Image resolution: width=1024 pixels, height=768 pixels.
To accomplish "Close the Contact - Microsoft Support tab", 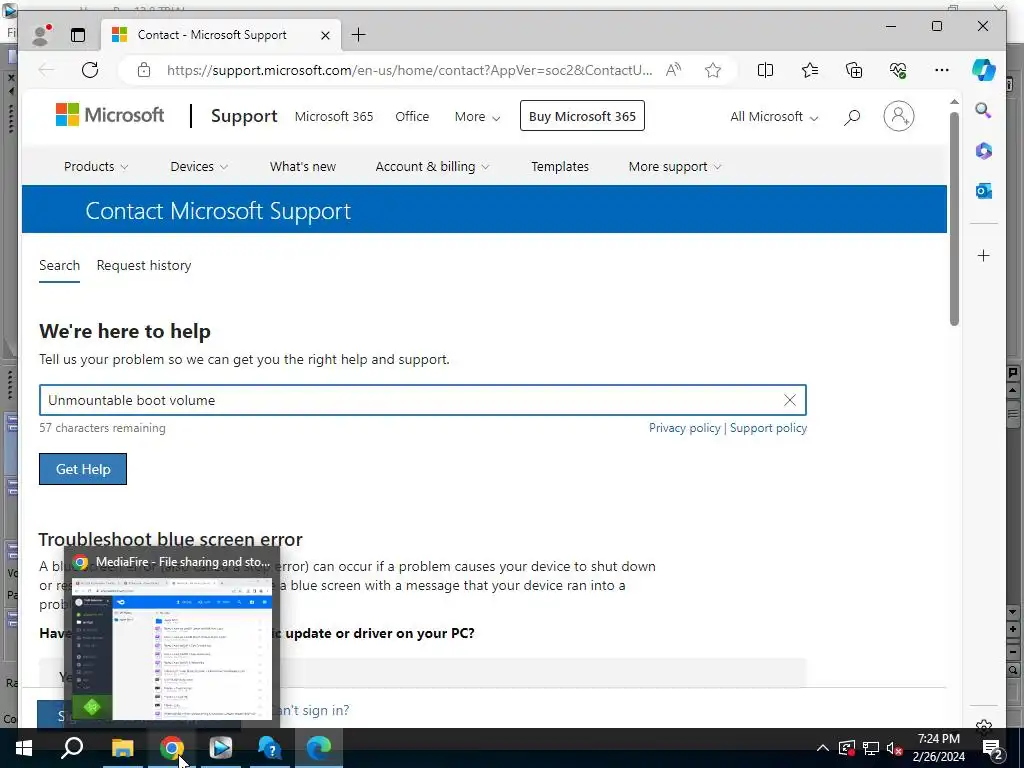I will pyautogui.click(x=325, y=35).
